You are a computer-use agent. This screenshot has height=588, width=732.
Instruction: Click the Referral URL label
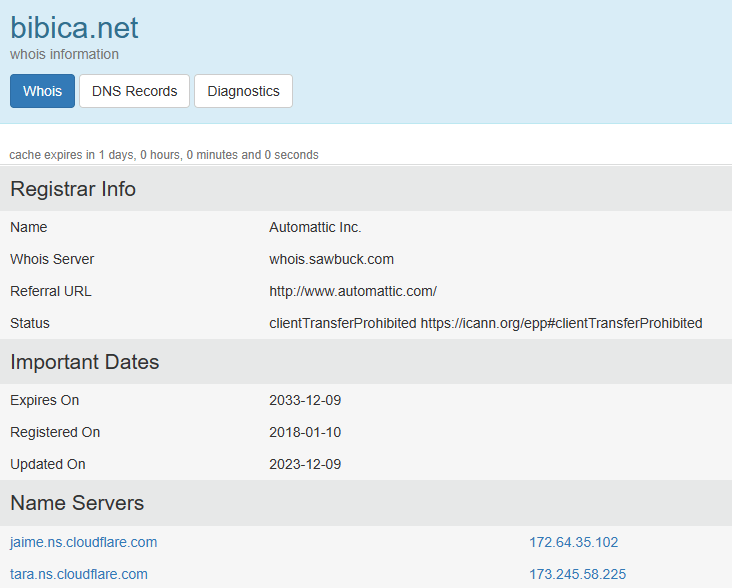coord(51,291)
